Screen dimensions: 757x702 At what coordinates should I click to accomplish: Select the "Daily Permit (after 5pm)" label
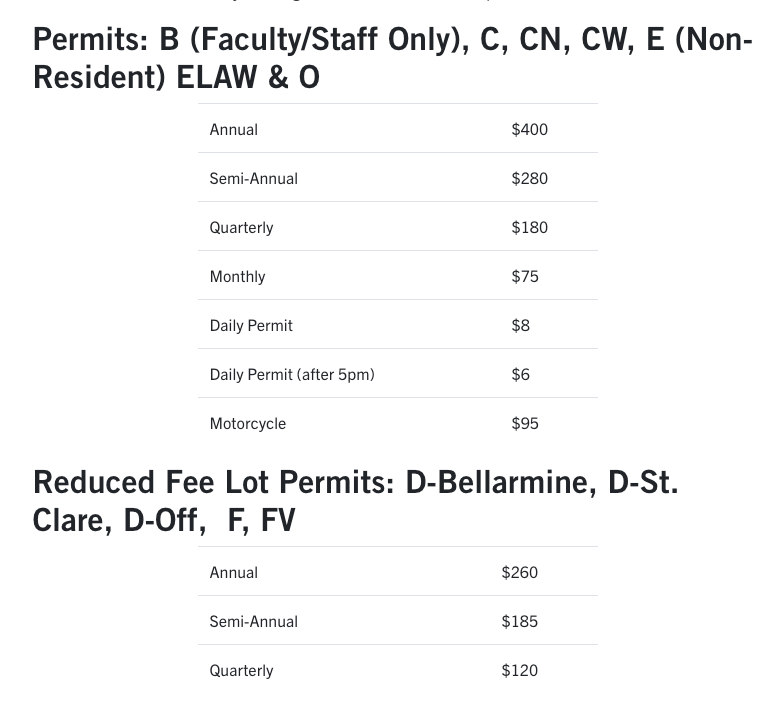292,374
